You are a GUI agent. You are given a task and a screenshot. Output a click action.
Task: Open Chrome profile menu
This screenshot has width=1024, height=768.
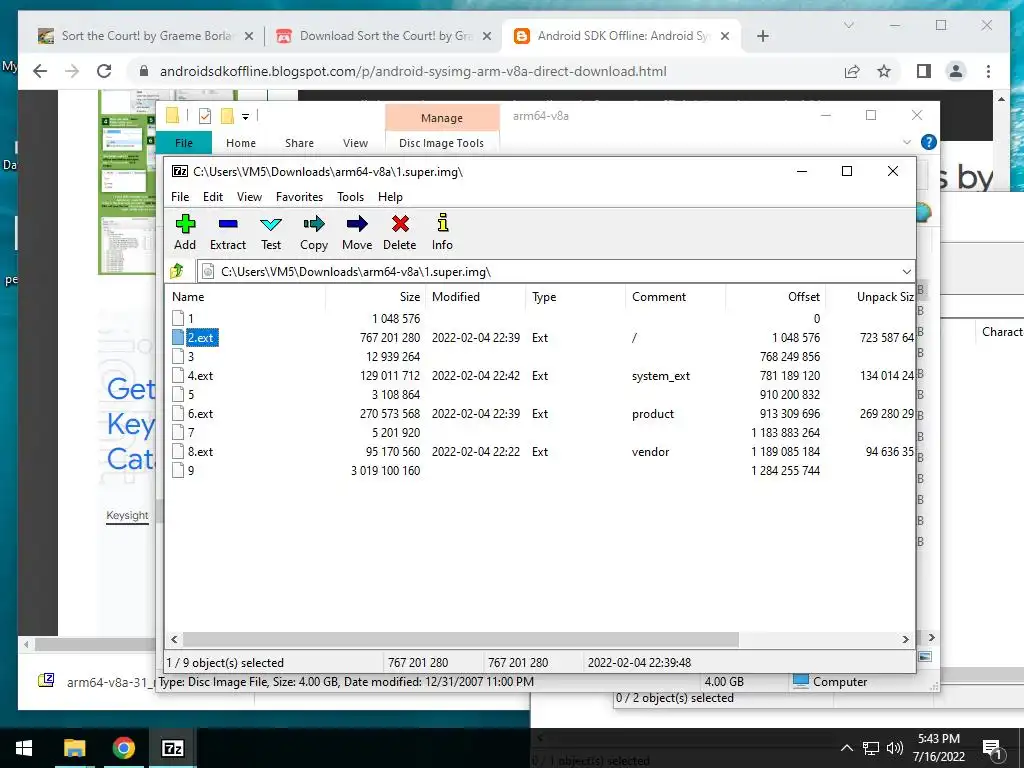[955, 71]
